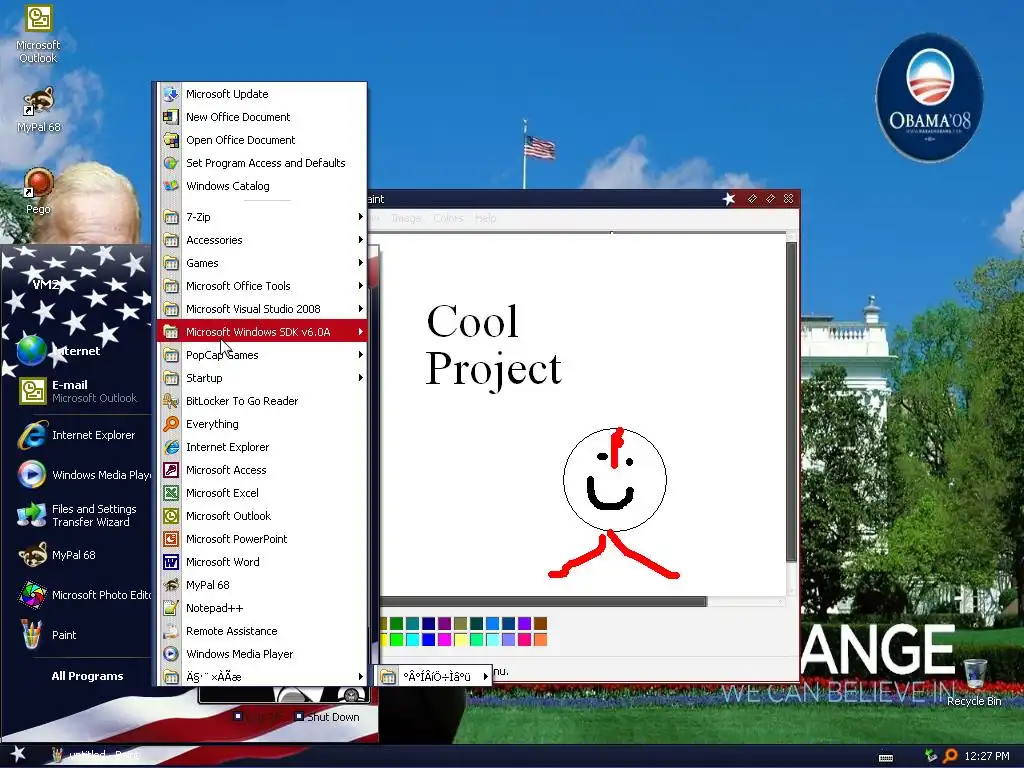
Task: Open Set Program Access and Defaults
Action: [x=261, y=163]
